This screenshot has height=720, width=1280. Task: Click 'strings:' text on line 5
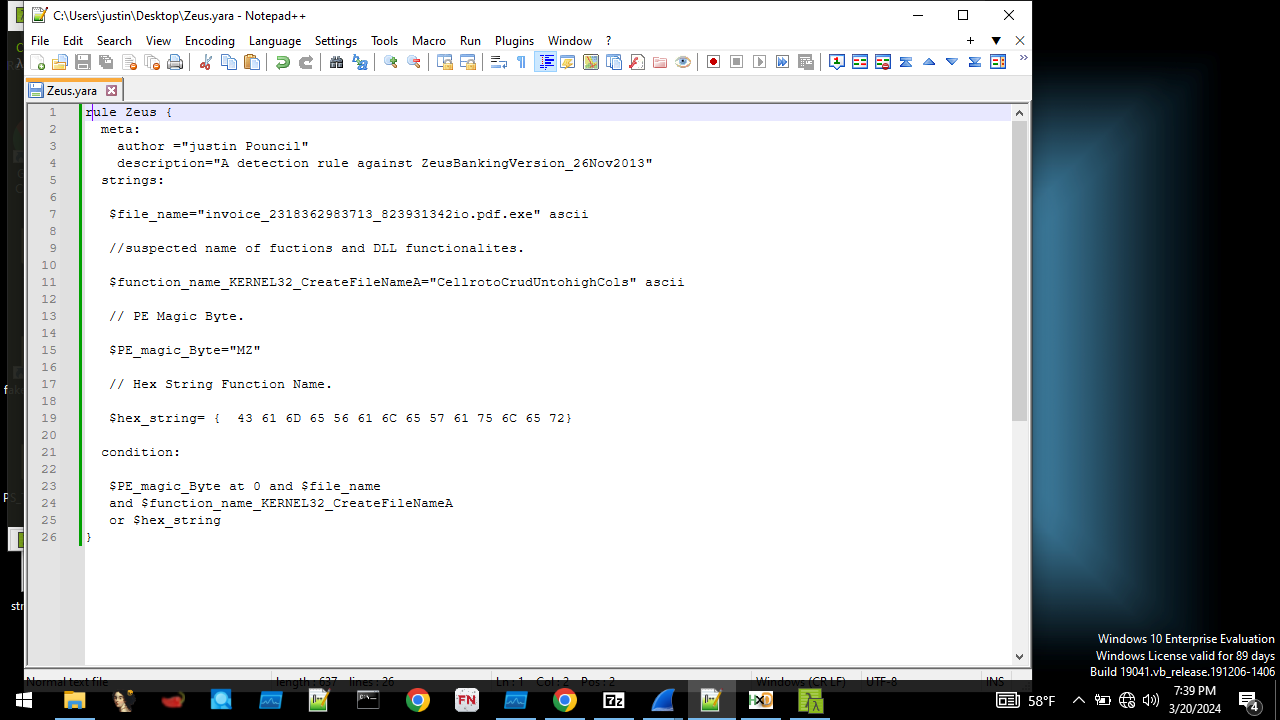coord(133,180)
